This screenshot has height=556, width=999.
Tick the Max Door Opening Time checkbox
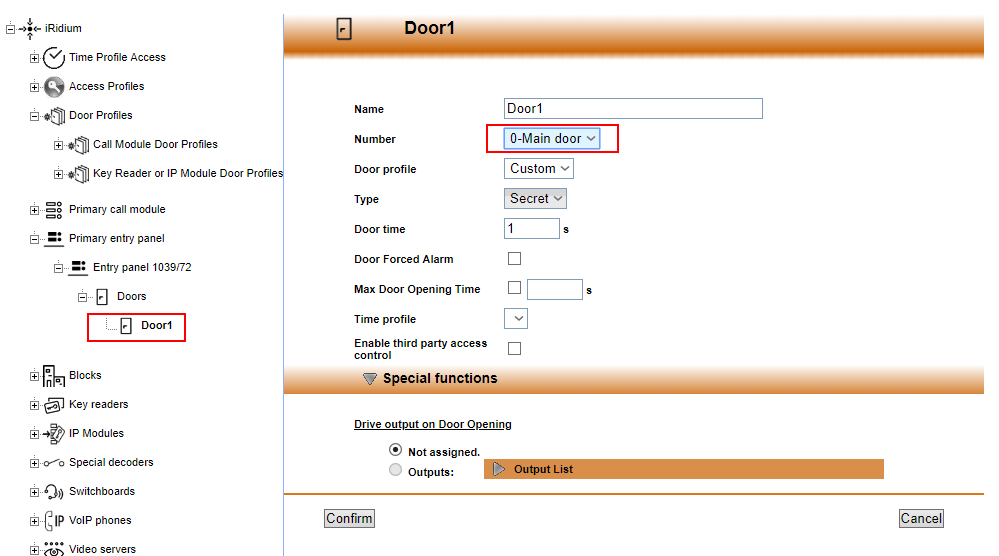pyautogui.click(x=514, y=288)
